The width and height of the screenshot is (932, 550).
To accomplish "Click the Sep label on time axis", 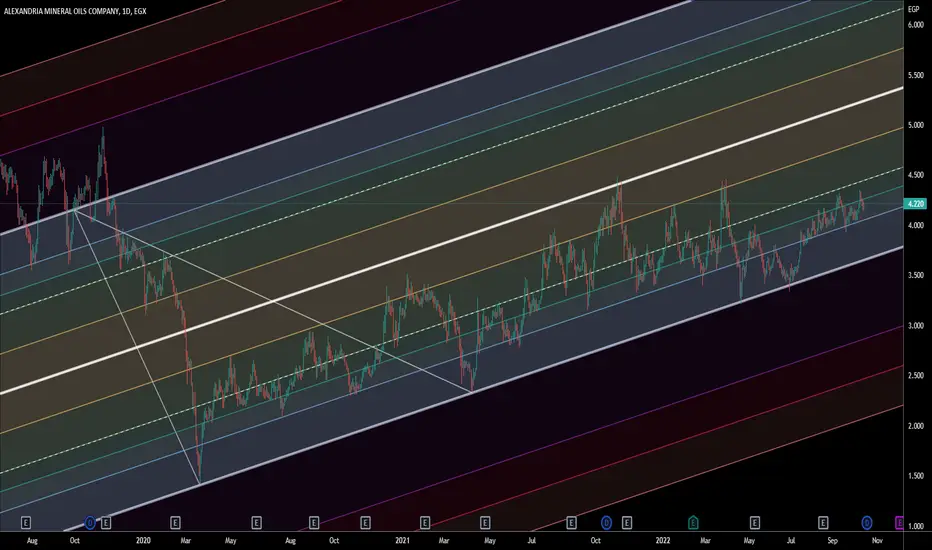I will [832, 540].
